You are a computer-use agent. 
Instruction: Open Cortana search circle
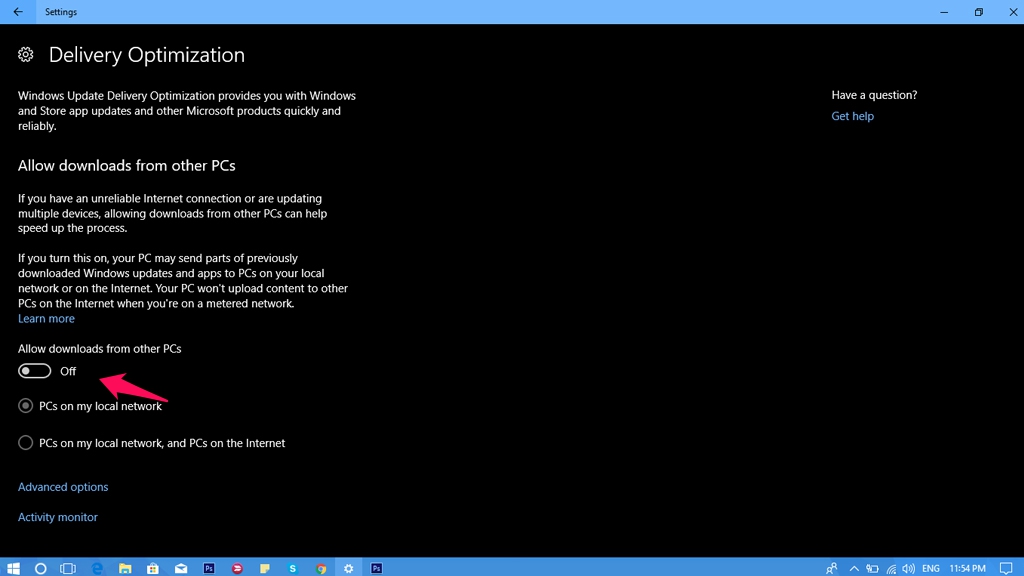40,568
